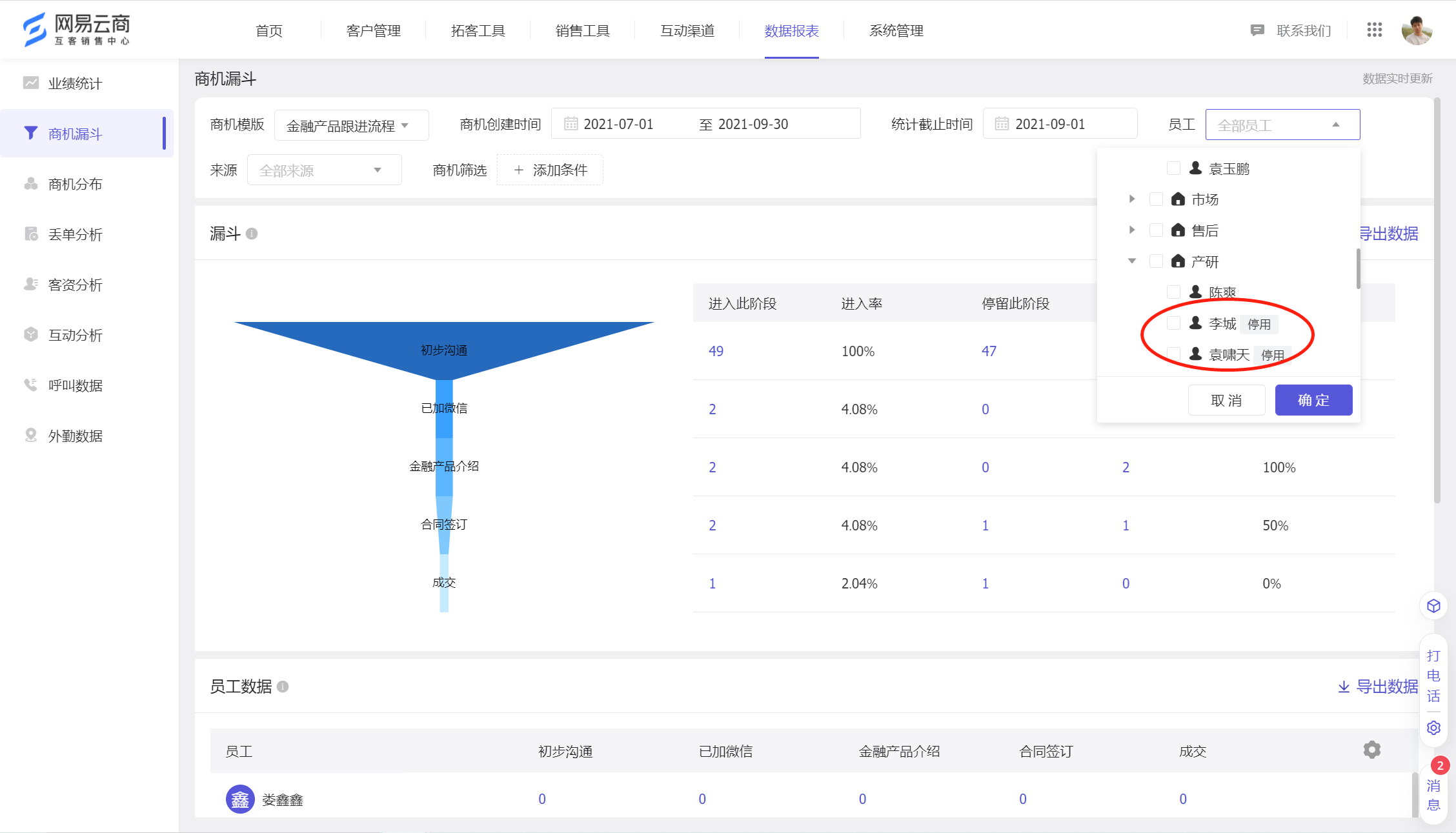This screenshot has width=1456, height=833.
Task: Click the page vertical scrollbar
Action: pos(1437,300)
